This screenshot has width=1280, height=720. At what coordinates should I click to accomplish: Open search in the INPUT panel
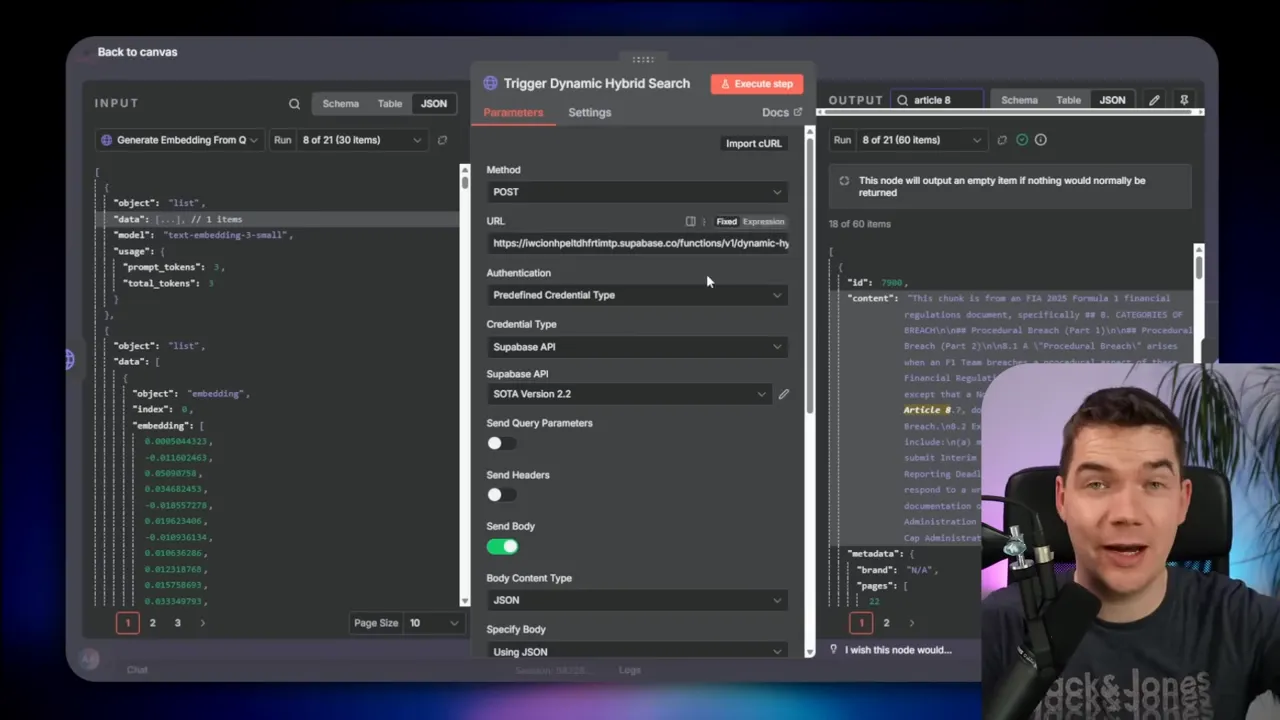(x=294, y=103)
